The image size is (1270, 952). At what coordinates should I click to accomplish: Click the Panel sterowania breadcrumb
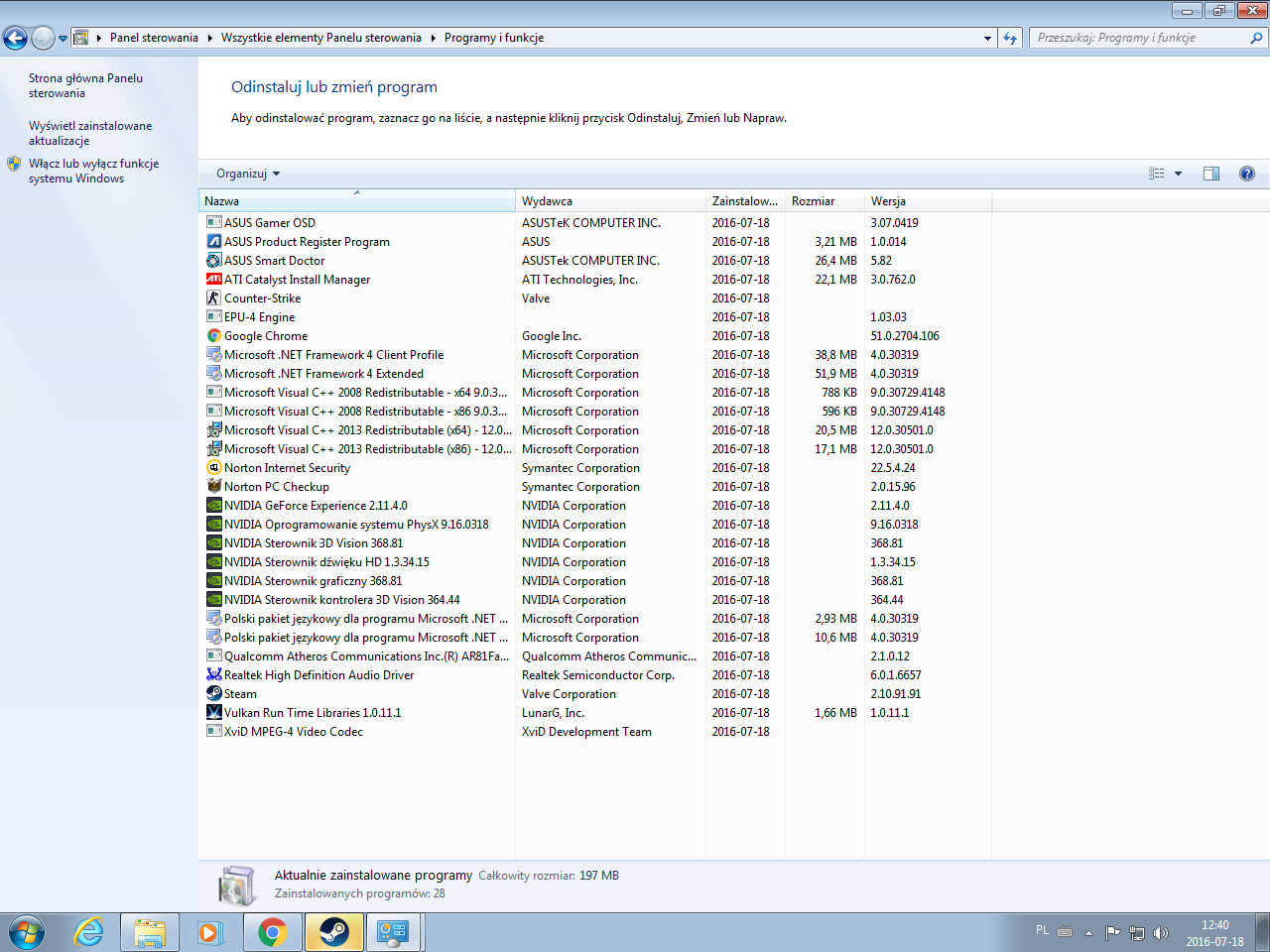click(154, 38)
